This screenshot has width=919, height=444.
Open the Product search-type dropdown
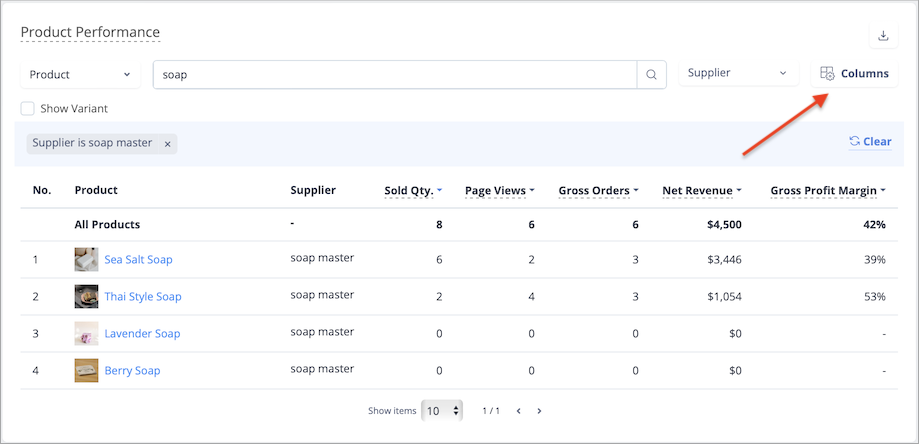[80, 74]
